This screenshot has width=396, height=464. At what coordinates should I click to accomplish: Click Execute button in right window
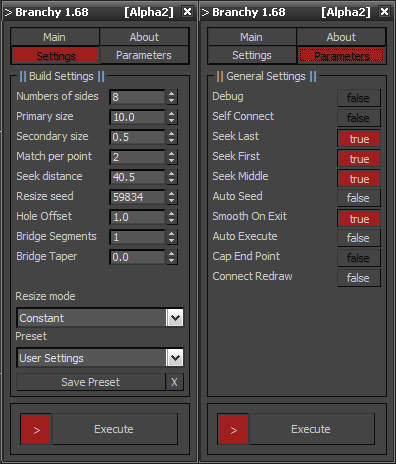pos(311,429)
